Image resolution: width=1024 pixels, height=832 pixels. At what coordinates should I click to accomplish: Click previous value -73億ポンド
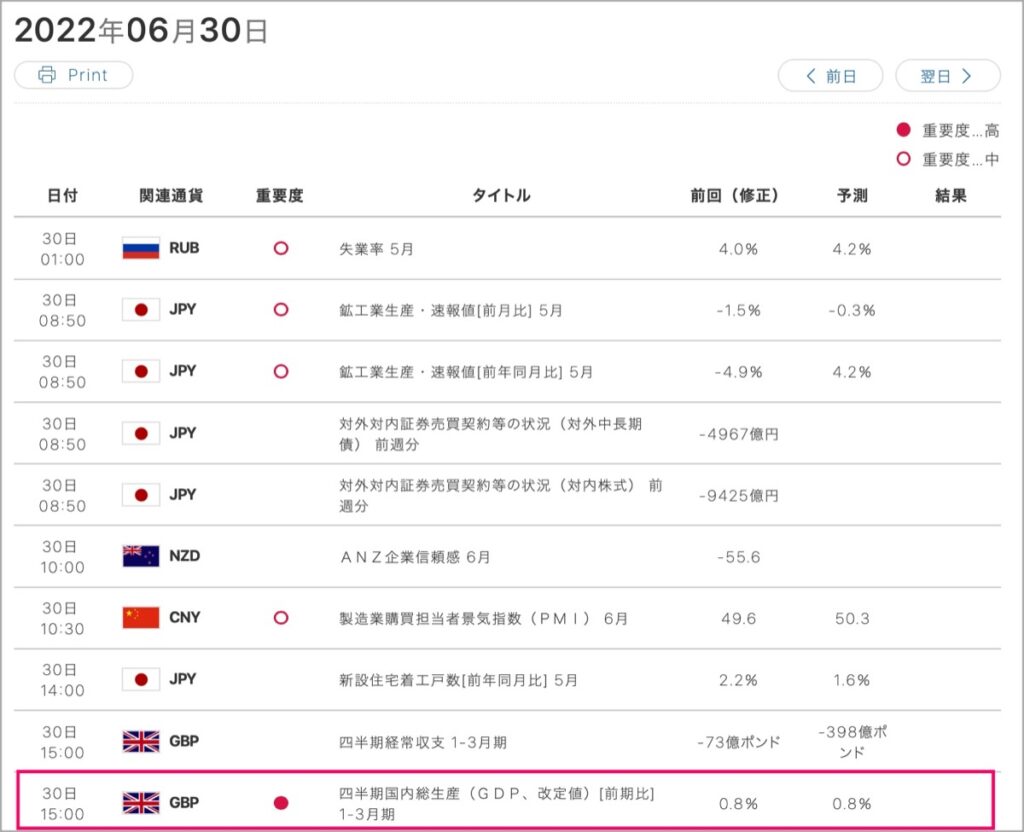[x=739, y=742]
